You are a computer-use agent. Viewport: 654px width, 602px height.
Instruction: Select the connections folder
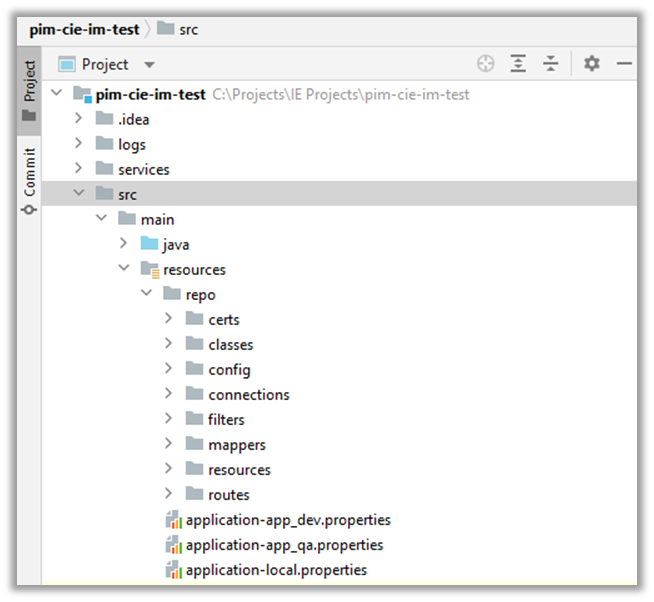pyautogui.click(x=248, y=395)
